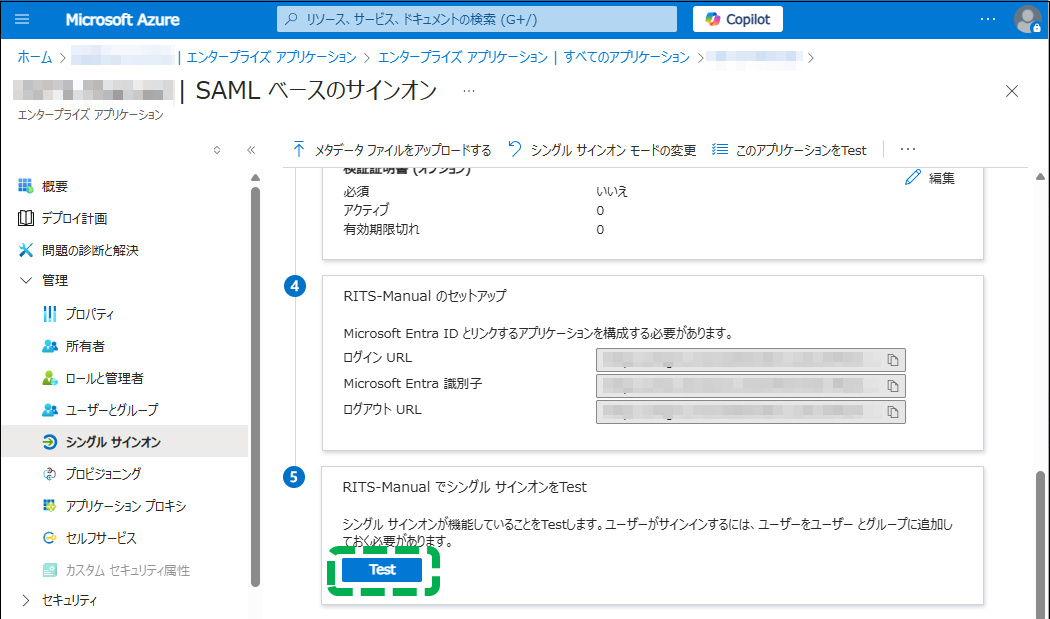
Task: Close the SAML sign-on blade
Action: pyautogui.click(x=1012, y=91)
